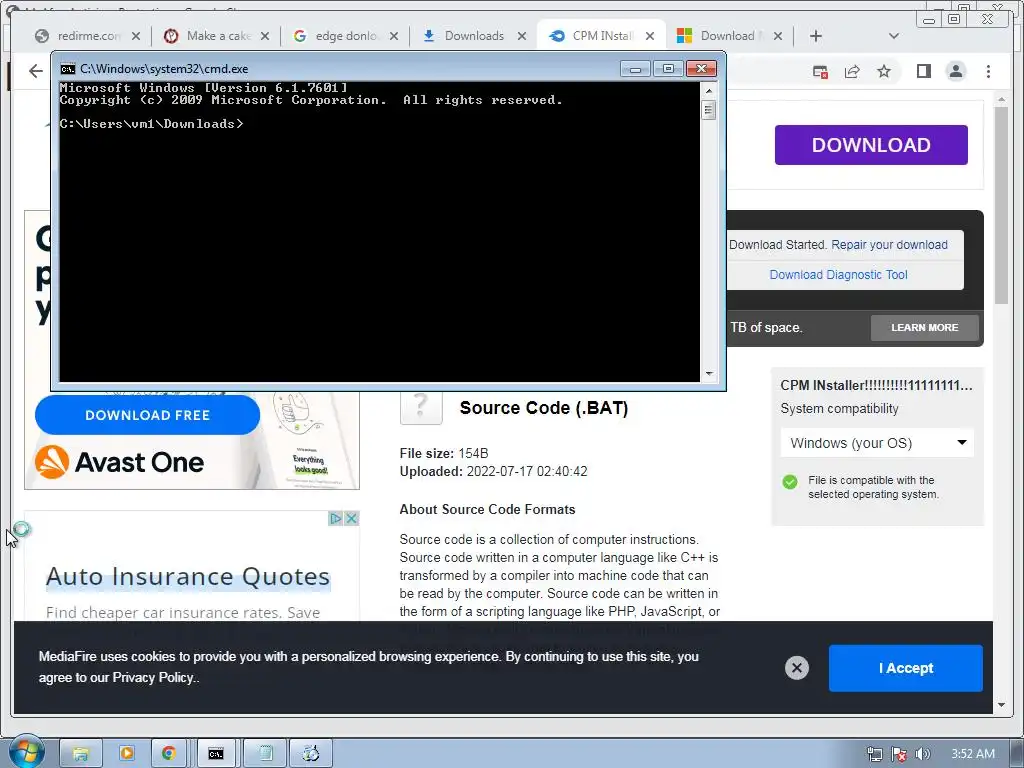Viewport: 1024px width, 768px height.
Task: Click the Notepad taskbar icon
Action: tap(266, 754)
